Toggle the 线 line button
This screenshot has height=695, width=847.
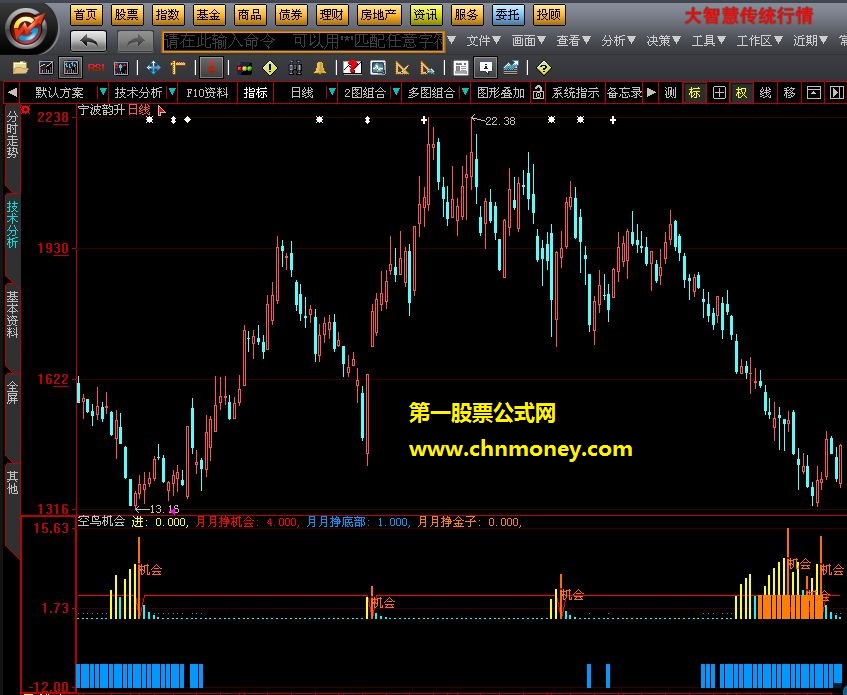[765, 93]
